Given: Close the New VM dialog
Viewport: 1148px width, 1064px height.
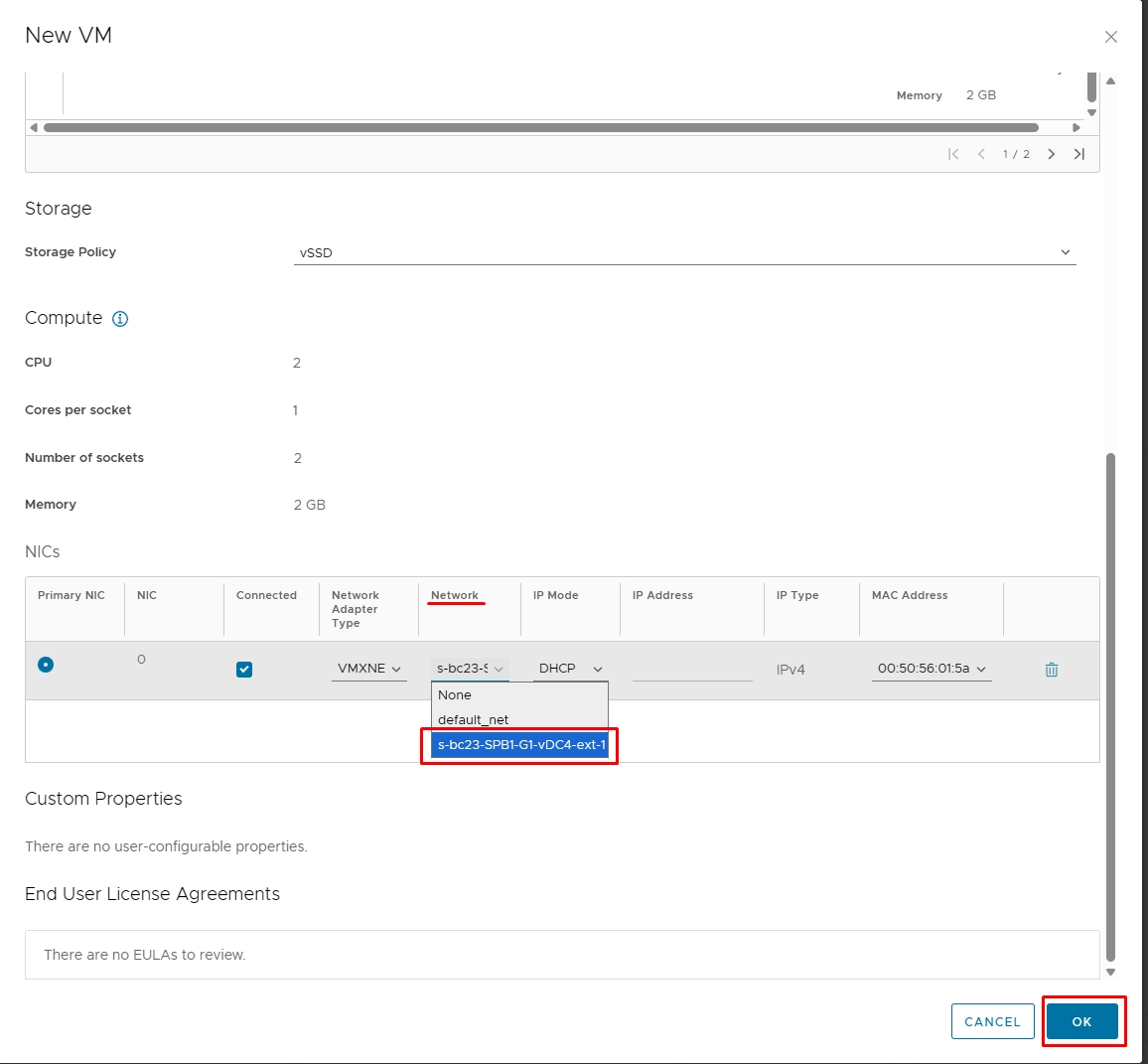Looking at the screenshot, I should pyautogui.click(x=1110, y=37).
